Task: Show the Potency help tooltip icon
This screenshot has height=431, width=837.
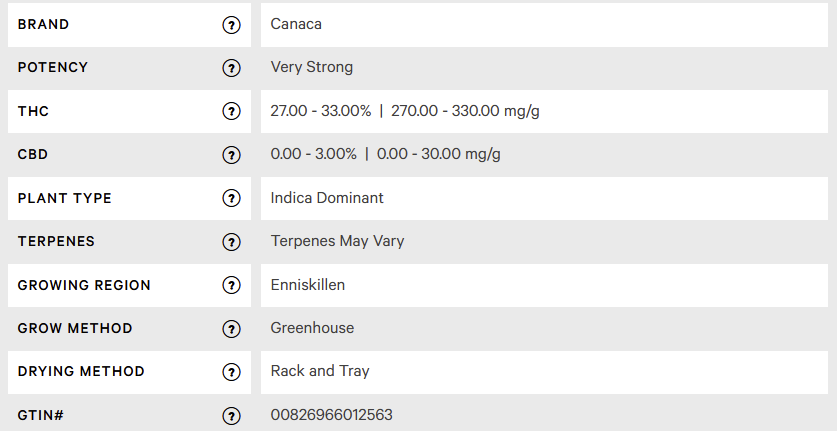Action: pyautogui.click(x=231, y=68)
